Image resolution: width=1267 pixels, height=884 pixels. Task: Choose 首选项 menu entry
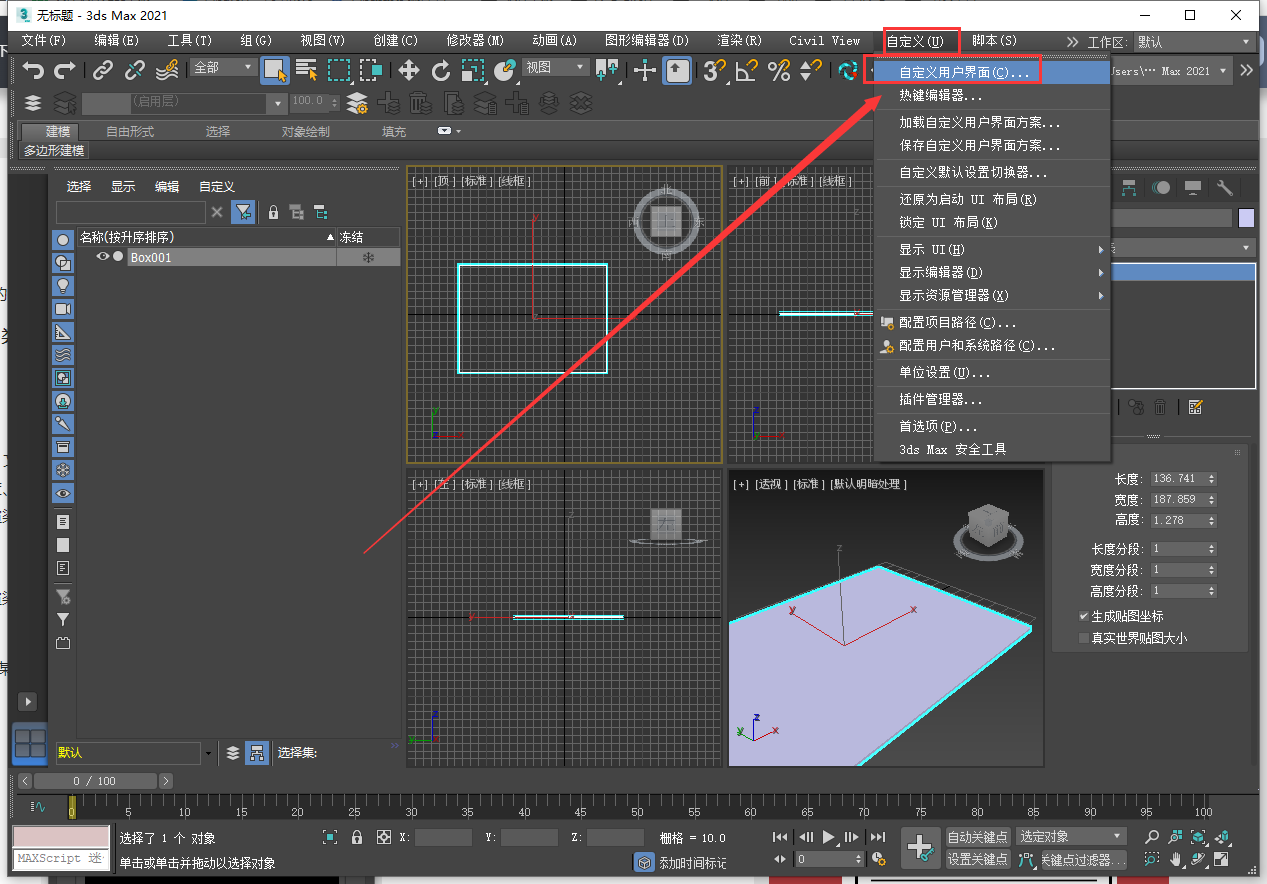[x=992, y=426]
